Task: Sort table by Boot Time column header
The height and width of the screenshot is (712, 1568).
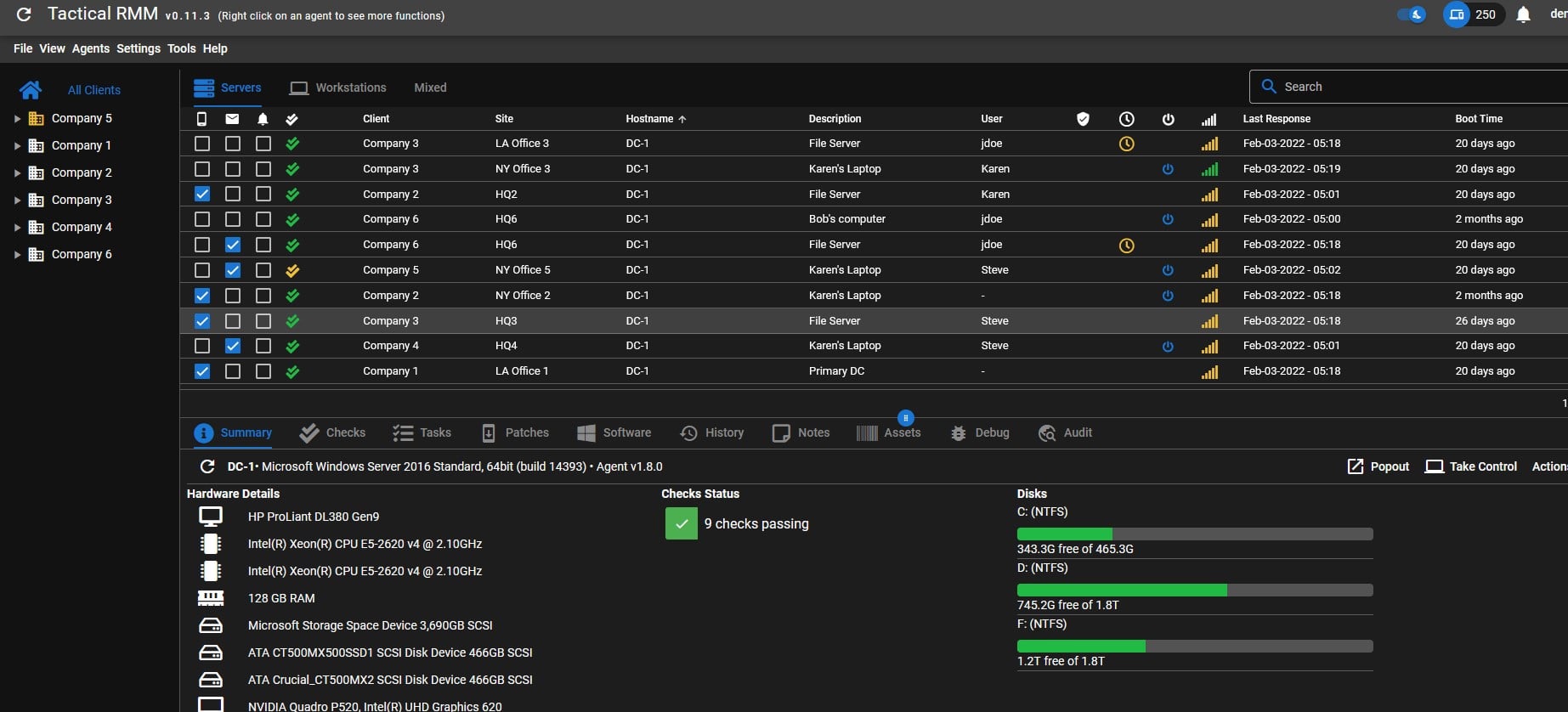Action: (1479, 119)
